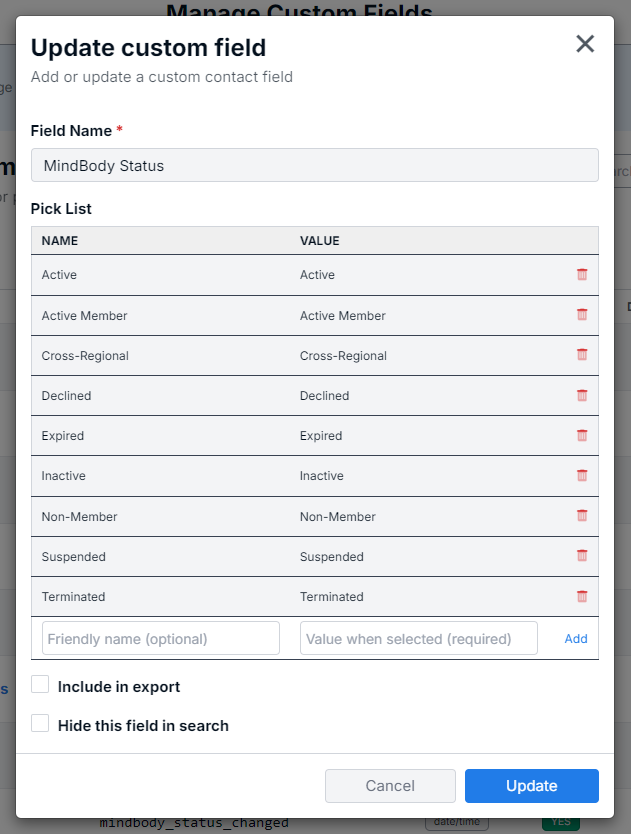
Task: Delete the Terminated pick list option
Action: (582, 596)
